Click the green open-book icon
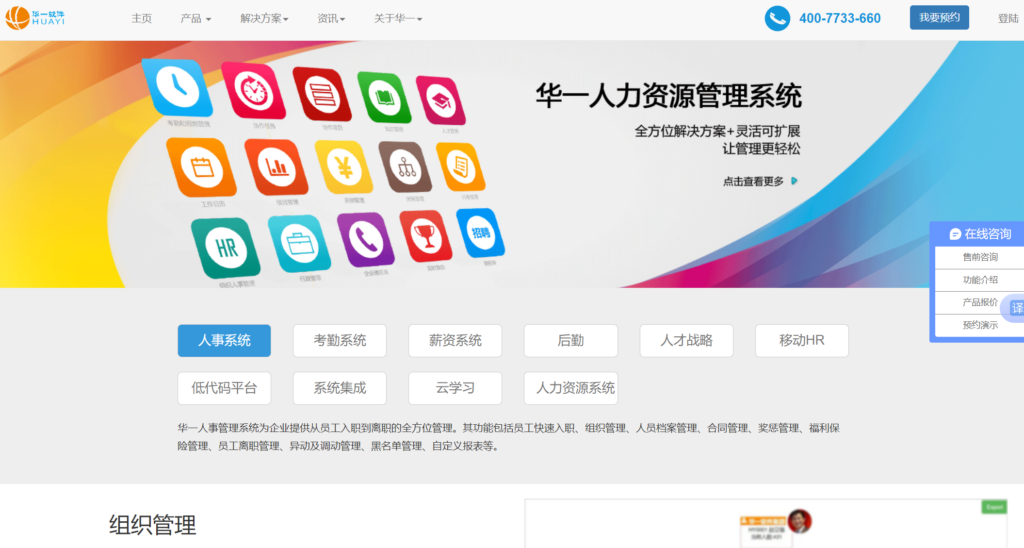The image size is (1024, 548). click(x=384, y=98)
